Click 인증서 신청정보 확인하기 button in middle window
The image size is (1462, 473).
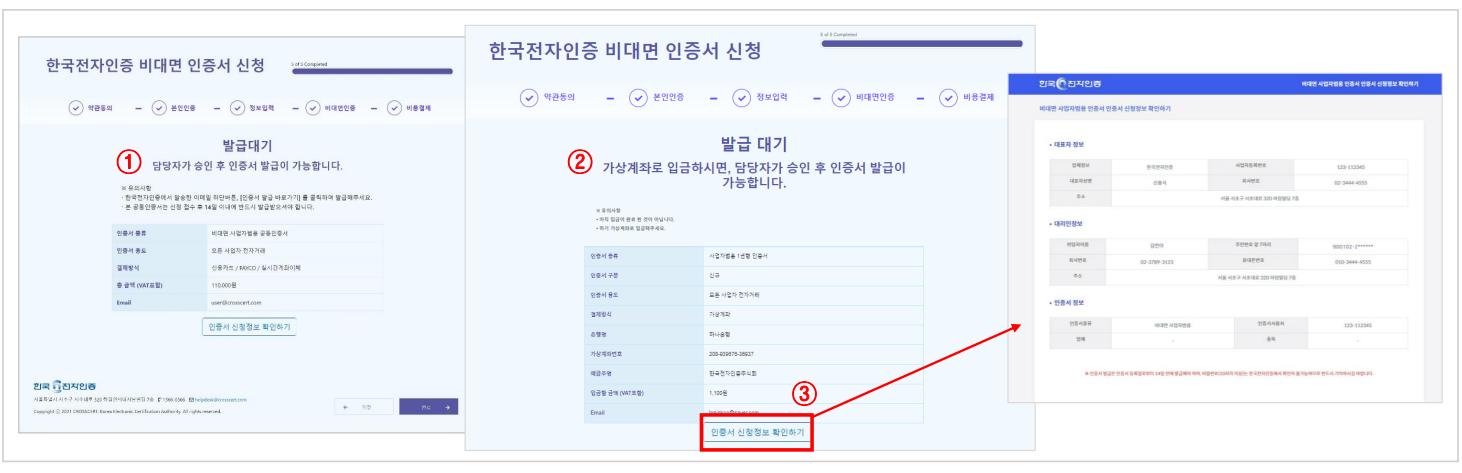(x=756, y=433)
